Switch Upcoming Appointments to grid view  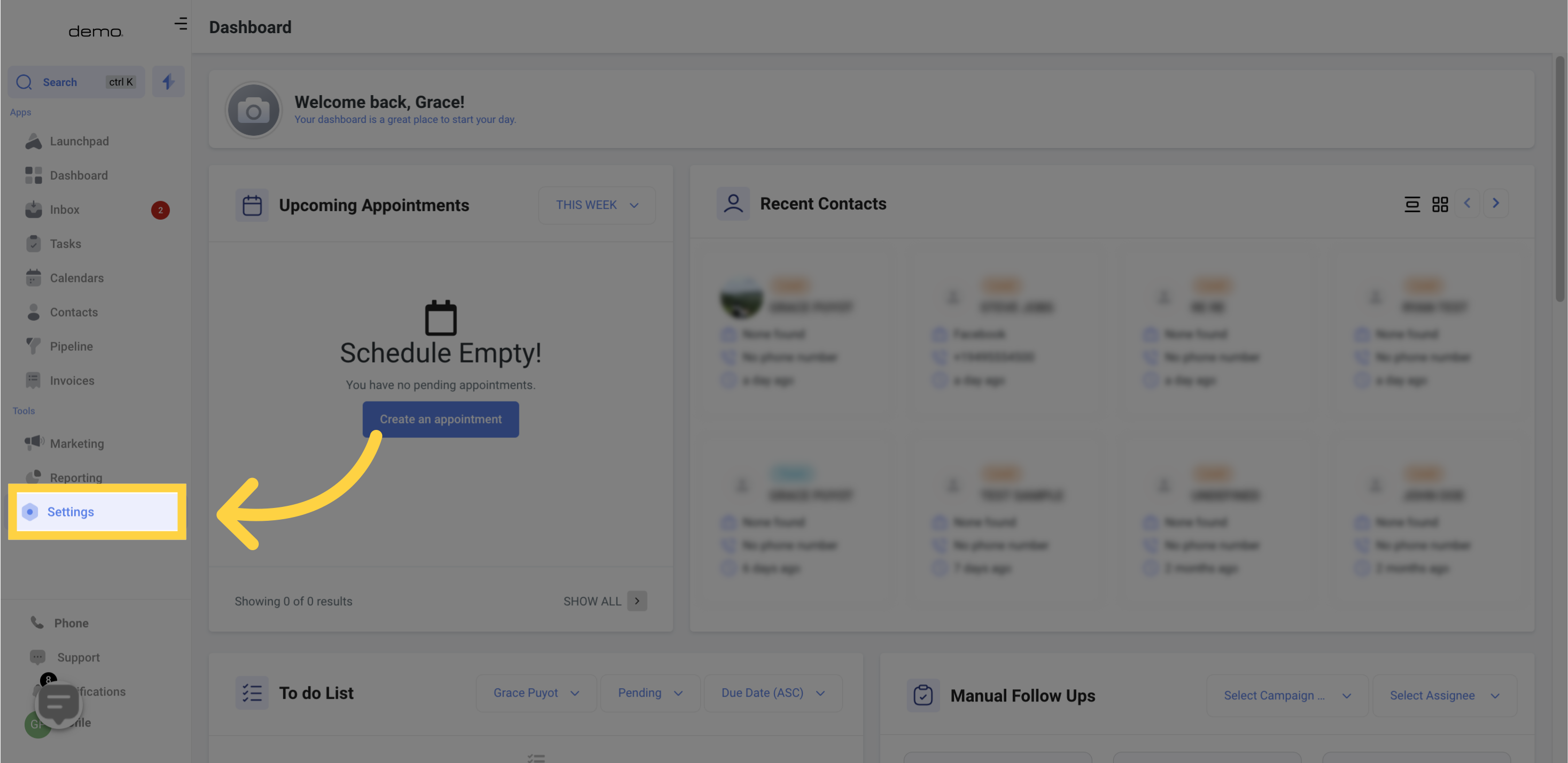[1440, 204]
